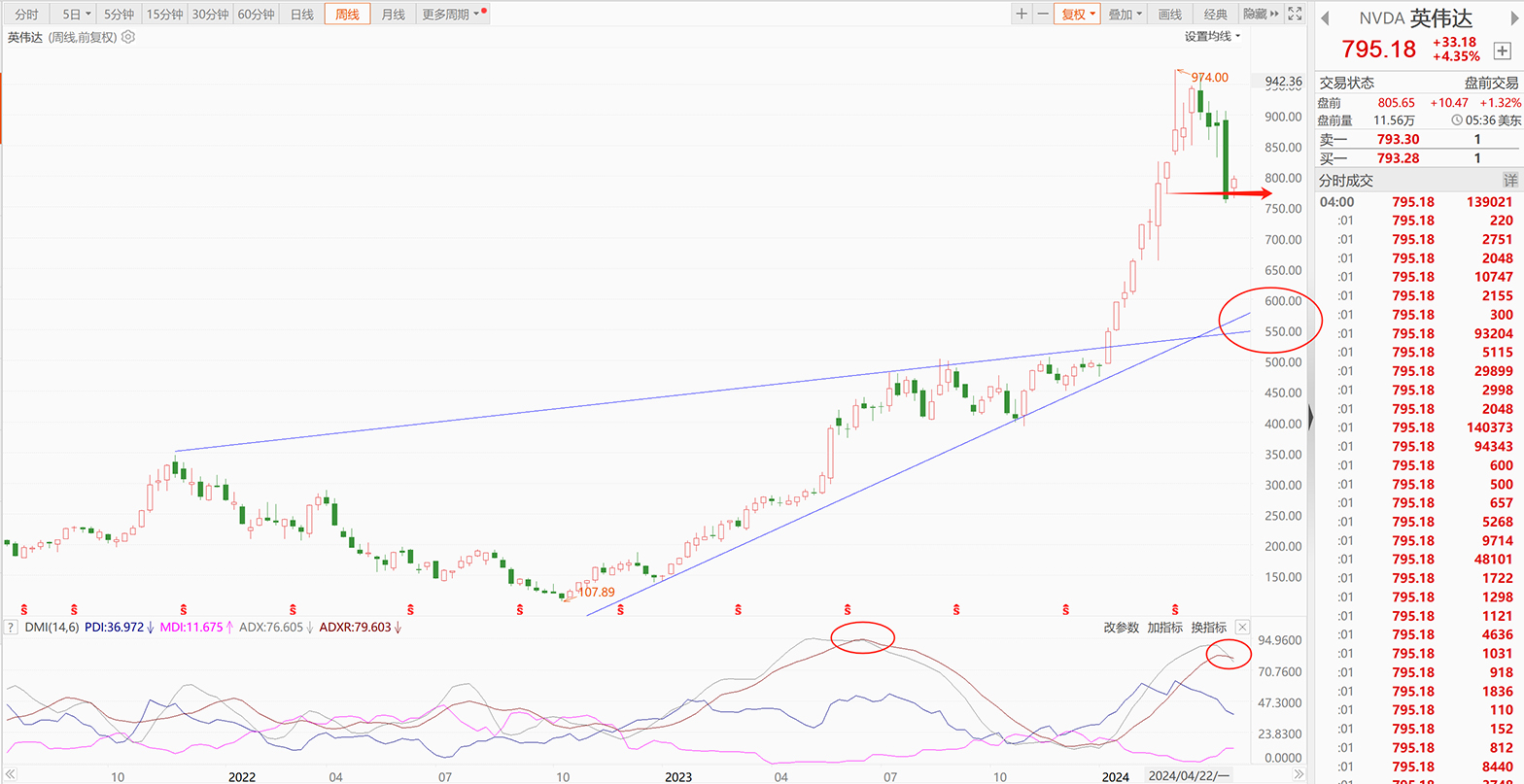
Task: Add NVDA to watchlist with plus box icon
Action: tap(1502, 50)
